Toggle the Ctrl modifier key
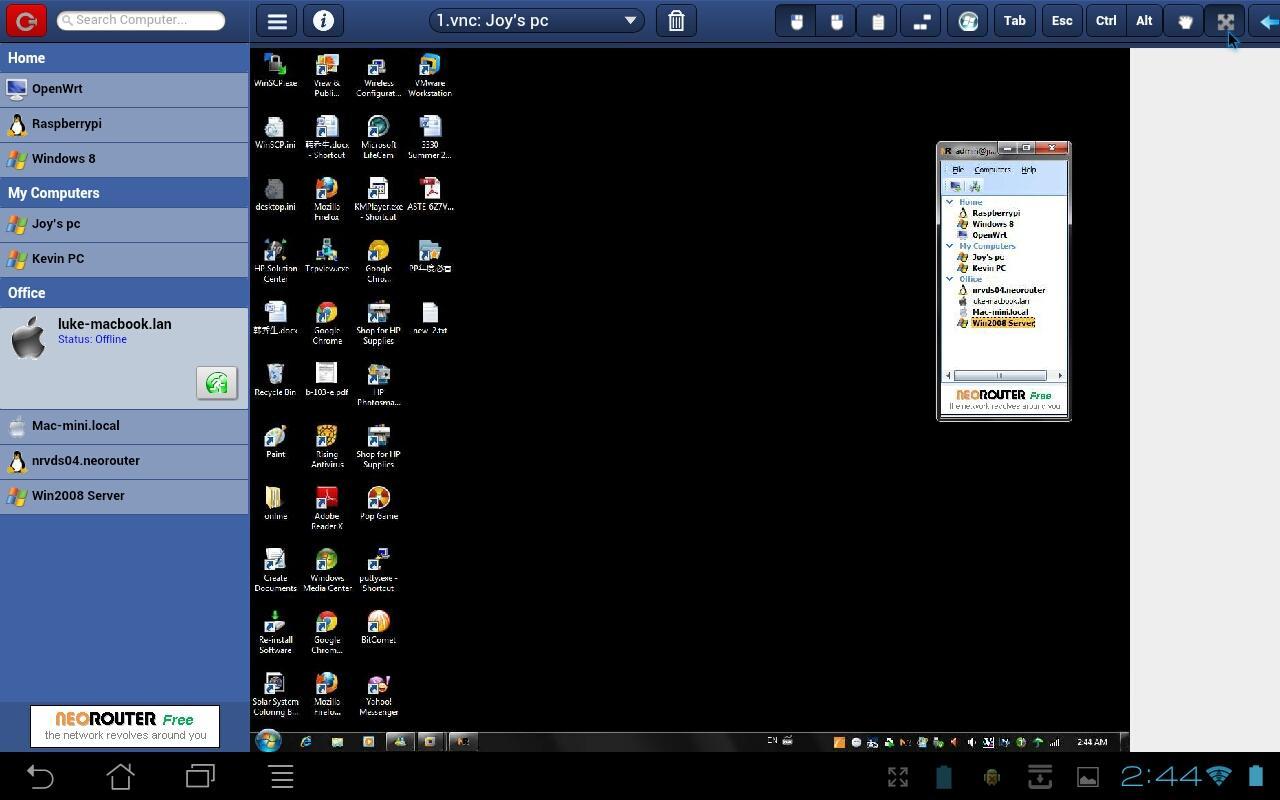The image size is (1280, 800). 1105,20
